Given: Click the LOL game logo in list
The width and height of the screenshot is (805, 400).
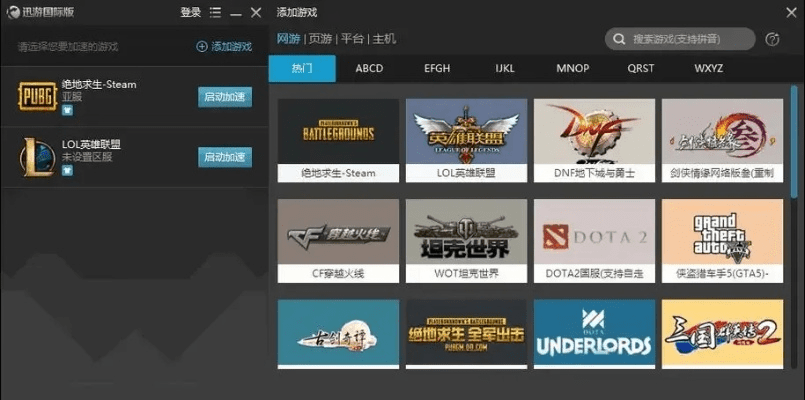Looking at the screenshot, I should tap(38, 157).
